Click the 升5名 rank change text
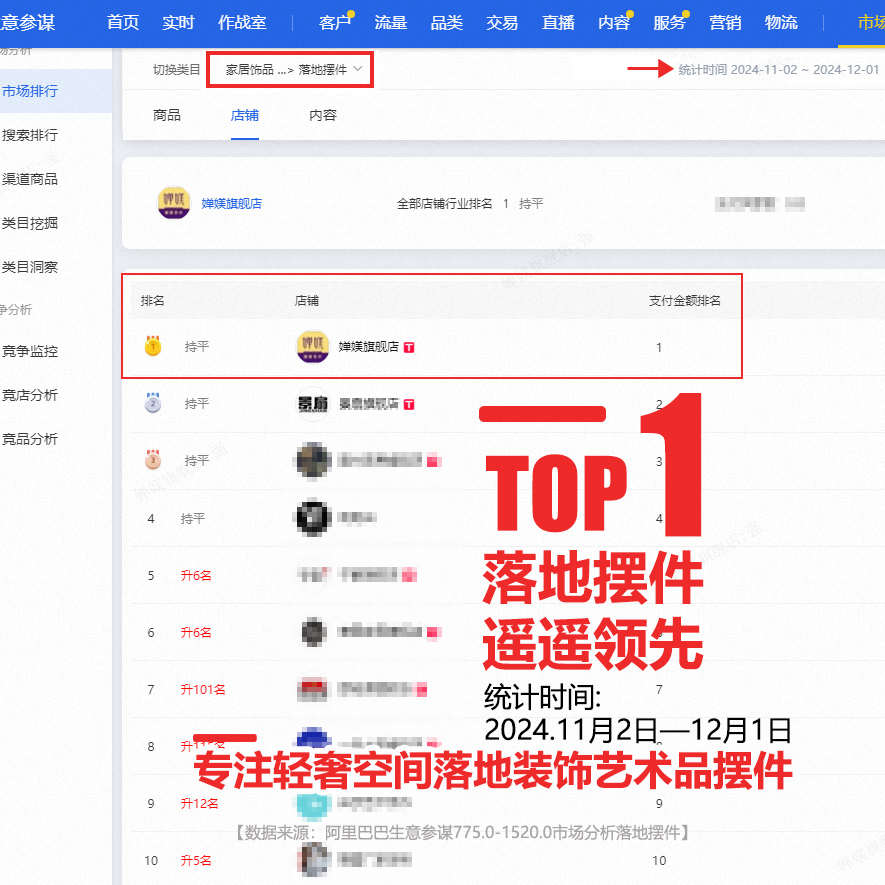 pyautogui.click(x=196, y=860)
